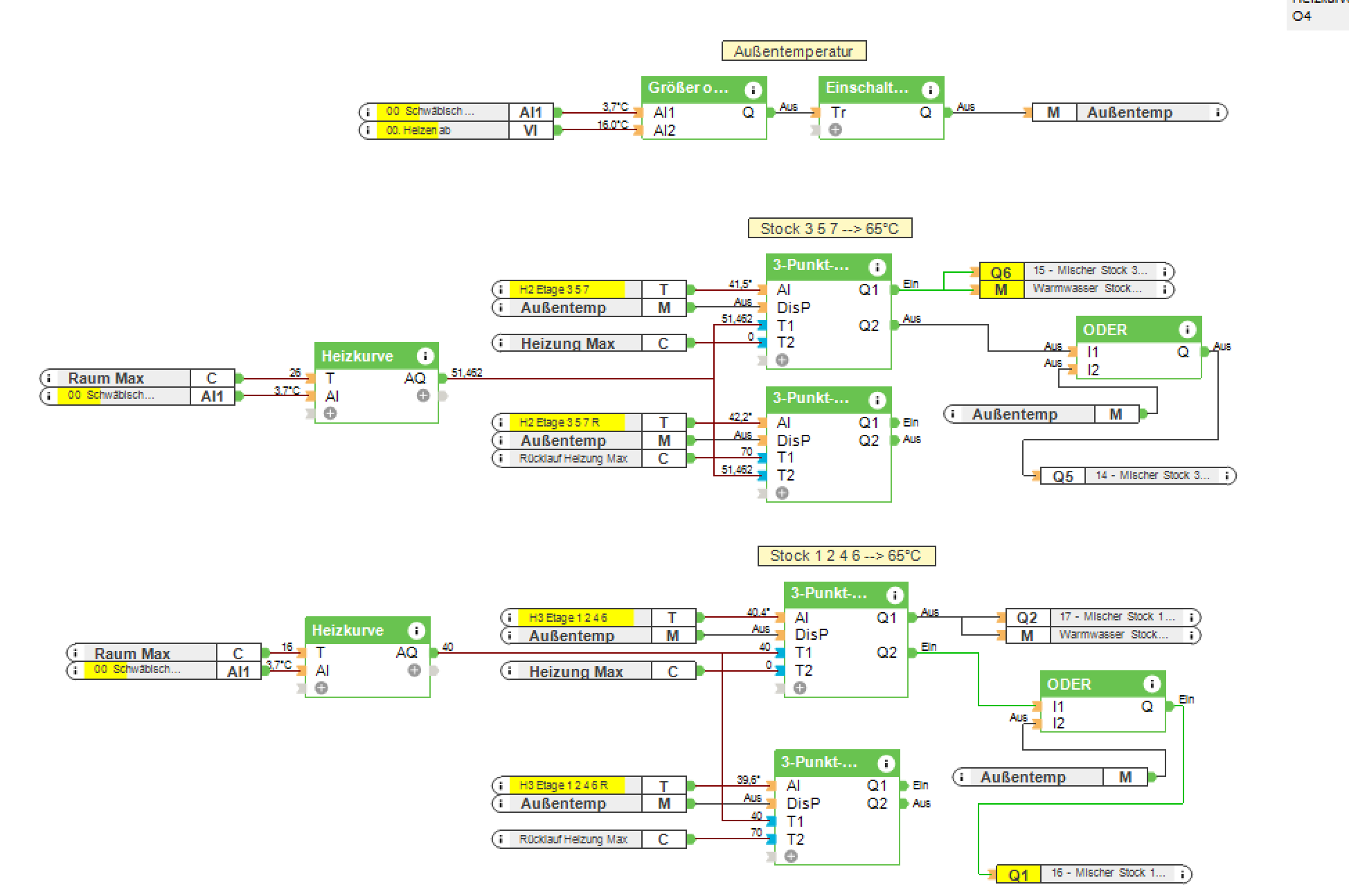1349x896 pixels.
Task: Click info icon on Q1 16 - Mischer output
Action: coord(1183,874)
